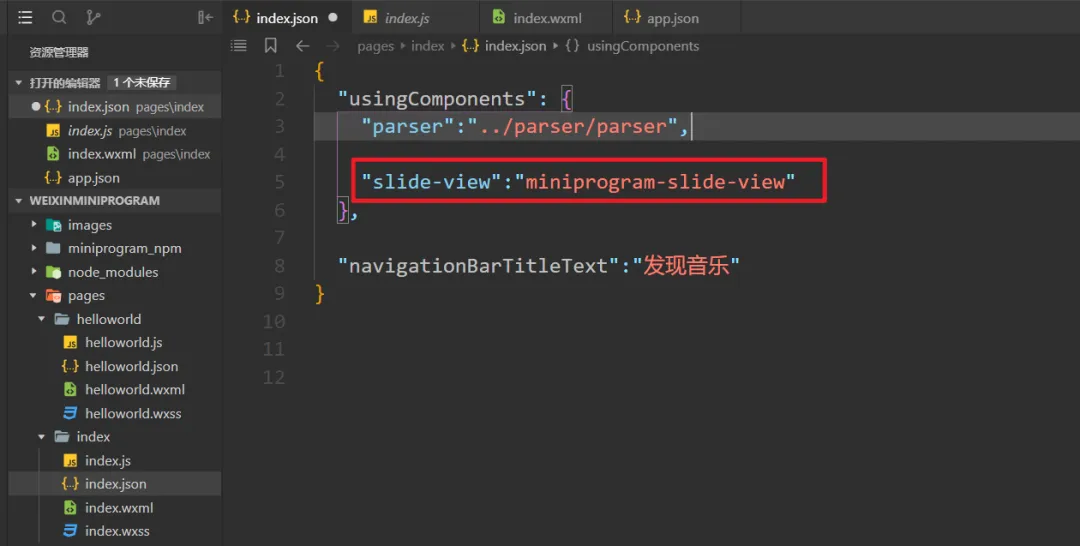The height and width of the screenshot is (546, 1080).
Task: Click the 资源管理器 panel title
Action: point(59,52)
